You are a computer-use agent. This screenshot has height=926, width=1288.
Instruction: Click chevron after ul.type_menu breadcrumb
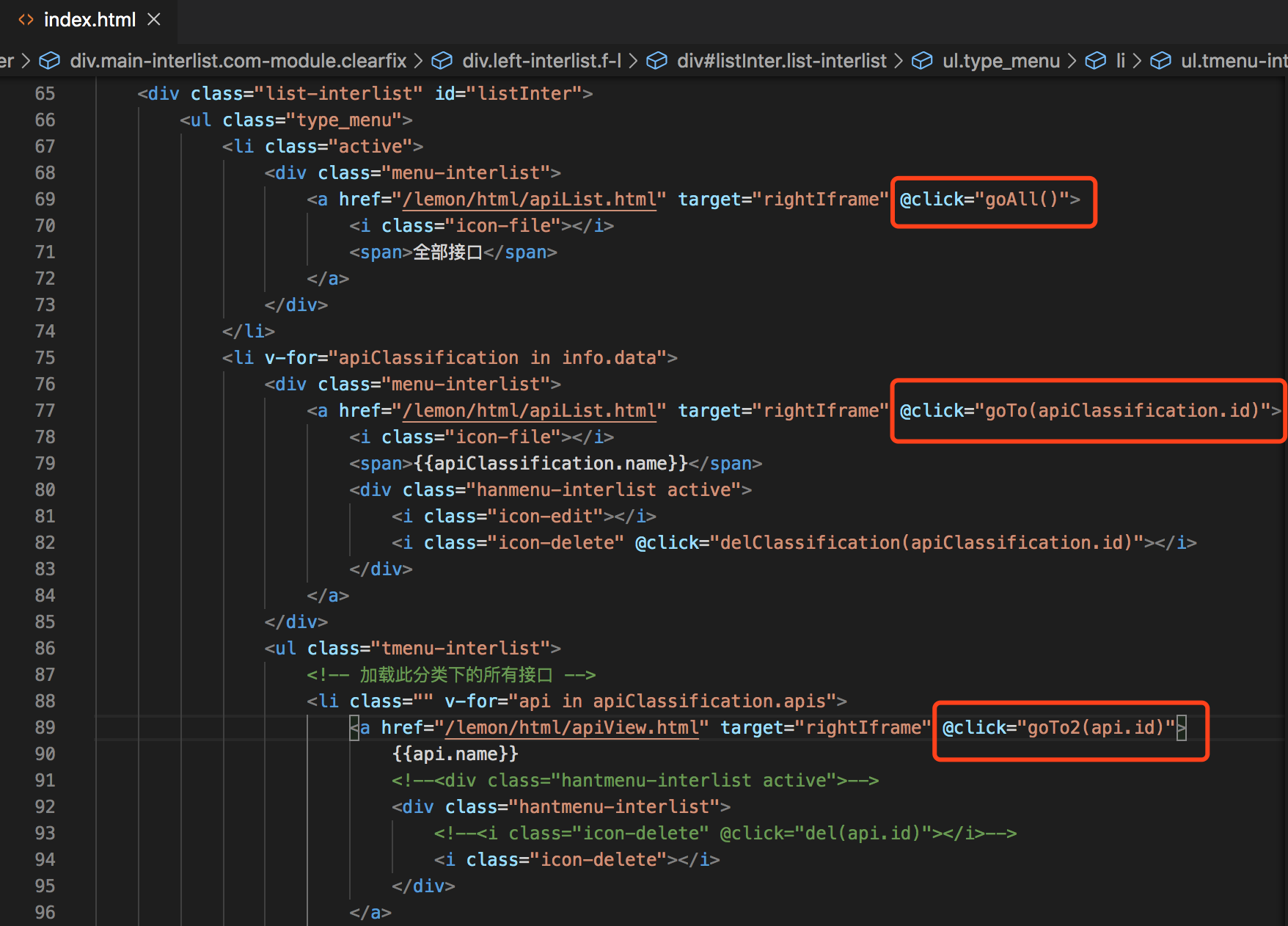(x=1072, y=61)
